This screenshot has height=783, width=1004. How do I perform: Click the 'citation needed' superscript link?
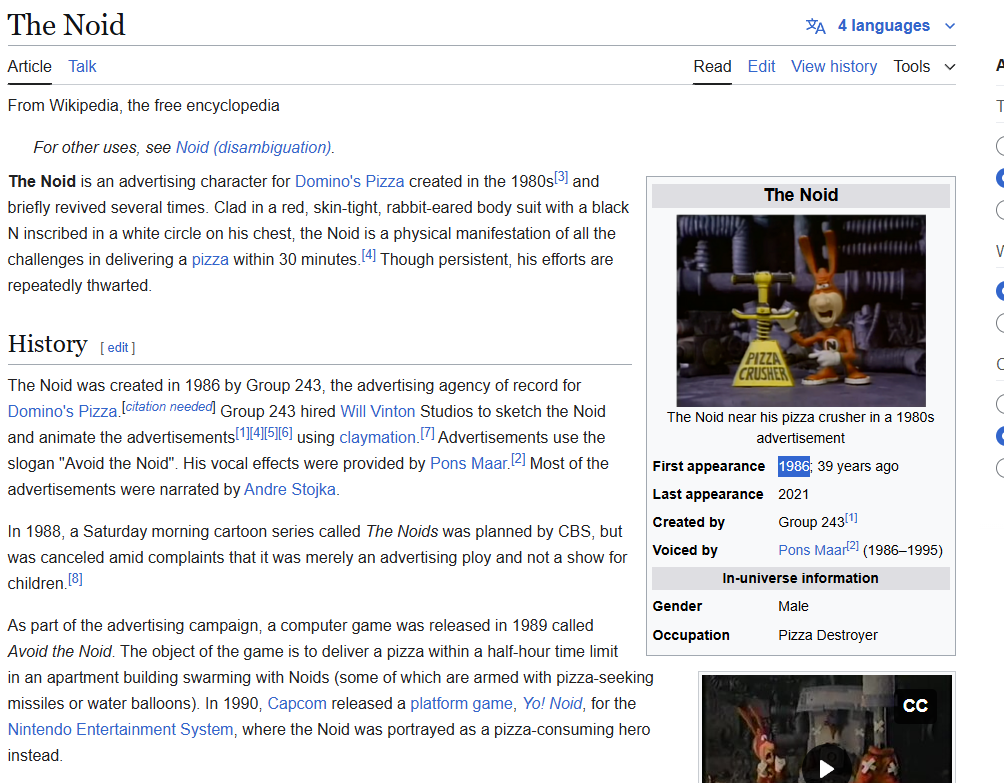pyautogui.click(x=168, y=407)
